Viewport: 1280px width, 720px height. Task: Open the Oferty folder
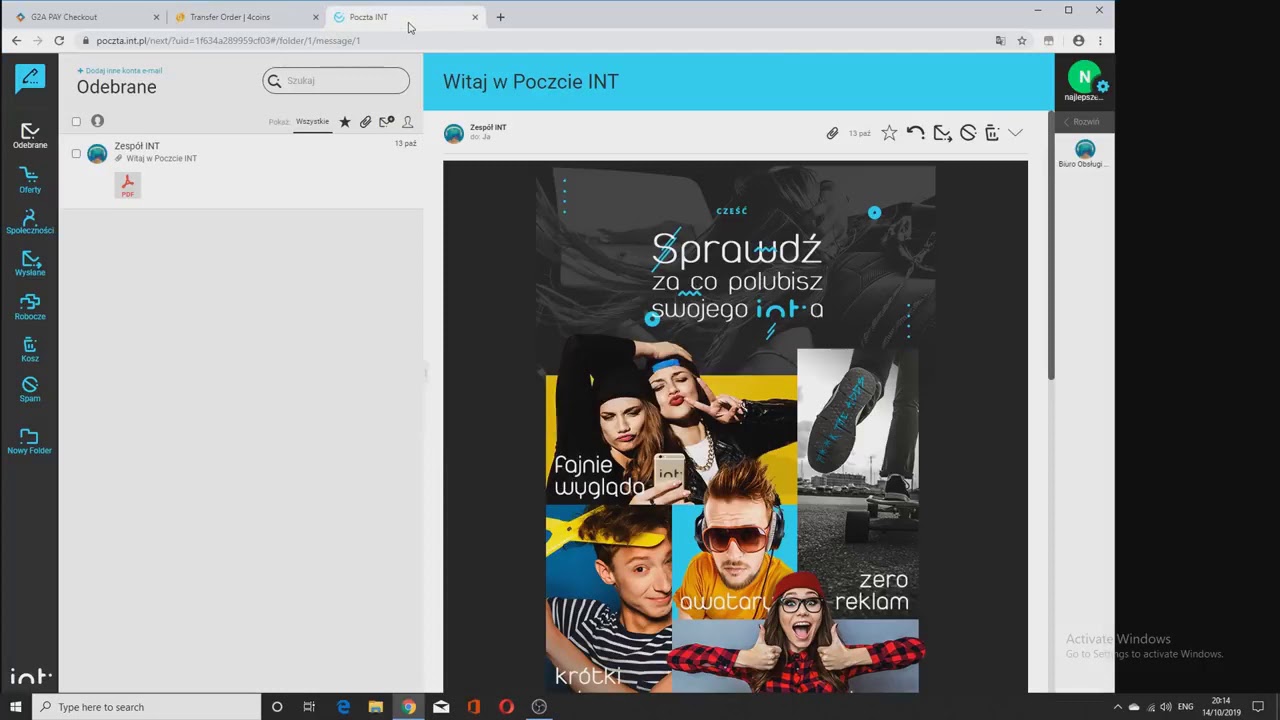[30, 180]
